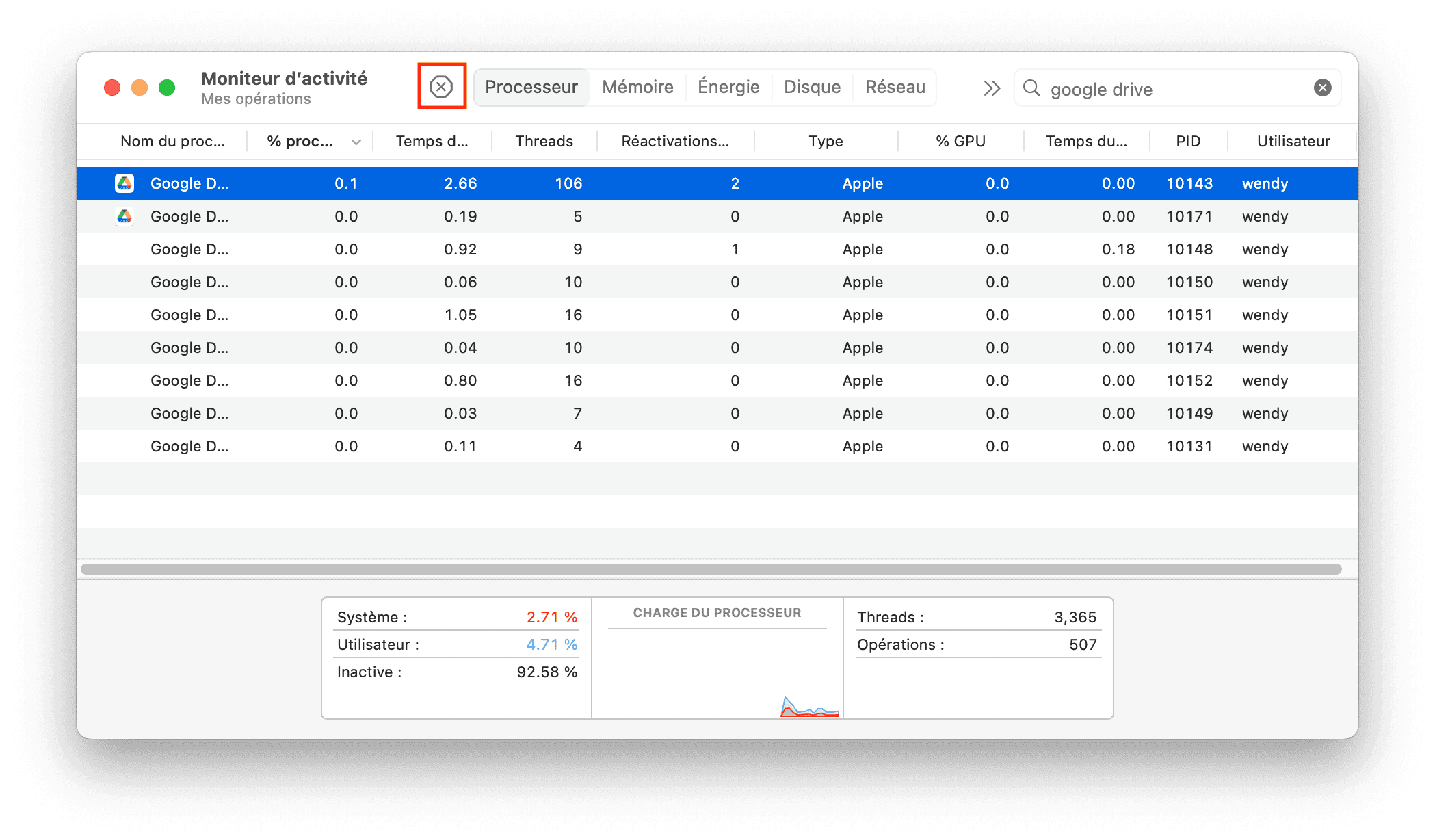Sort by % GPU column header
The image size is (1435, 840).
(x=961, y=142)
